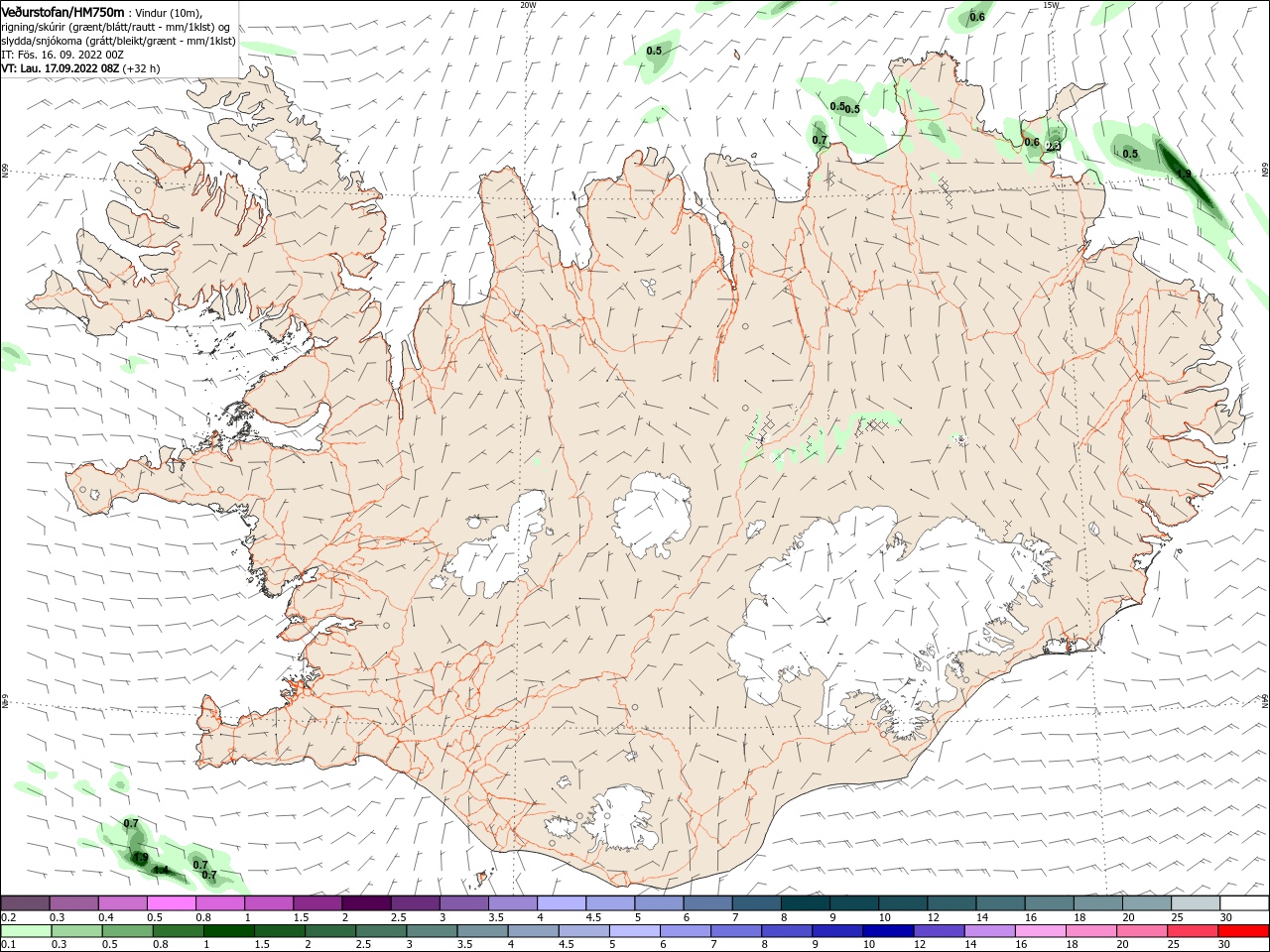Image resolution: width=1270 pixels, height=952 pixels.
Task: Pick lower legend swatch between 14 and 16
Action: tap(989, 931)
